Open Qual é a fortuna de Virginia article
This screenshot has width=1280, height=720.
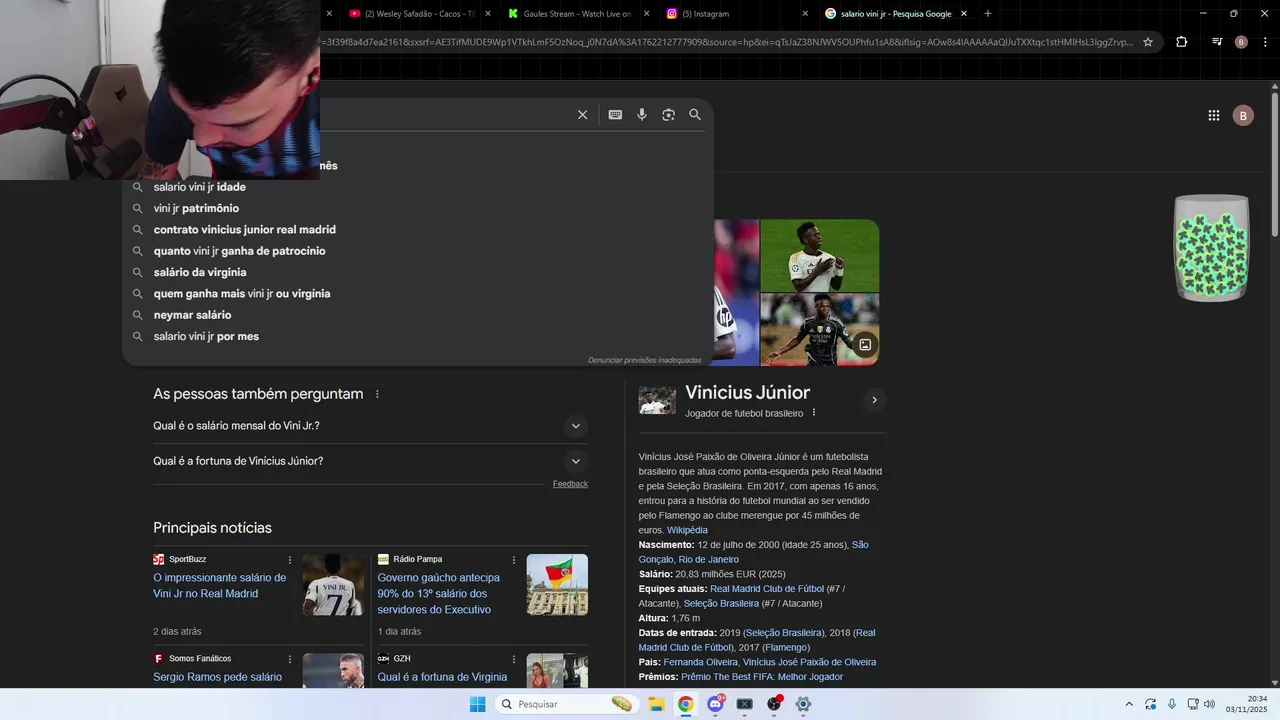point(442,677)
